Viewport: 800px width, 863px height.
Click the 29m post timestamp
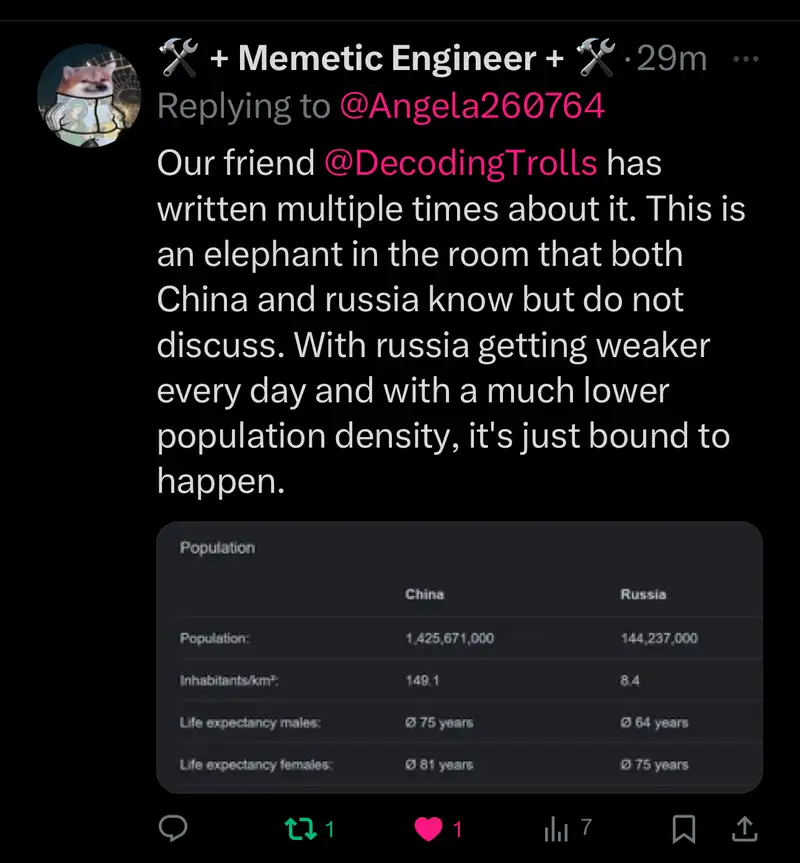(x=672, y=59)
